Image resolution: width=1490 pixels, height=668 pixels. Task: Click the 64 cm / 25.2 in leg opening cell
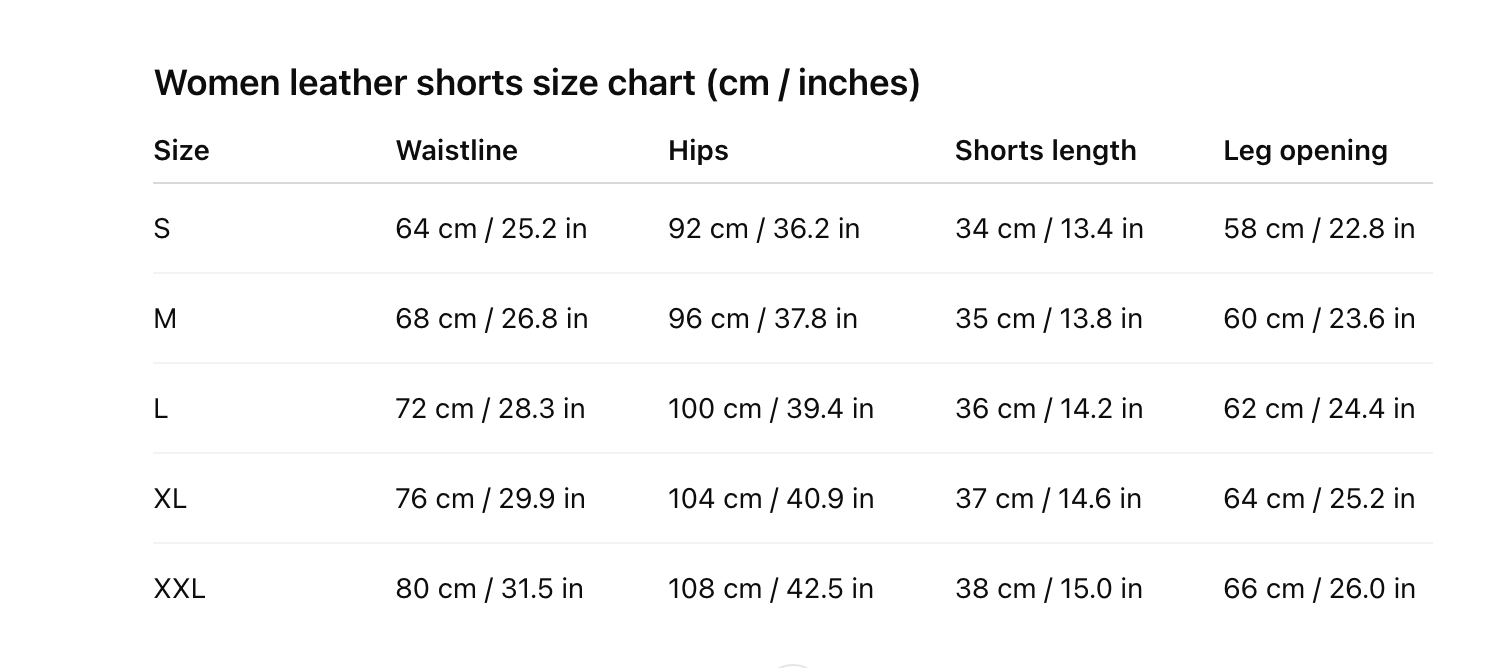(1318, 498)
